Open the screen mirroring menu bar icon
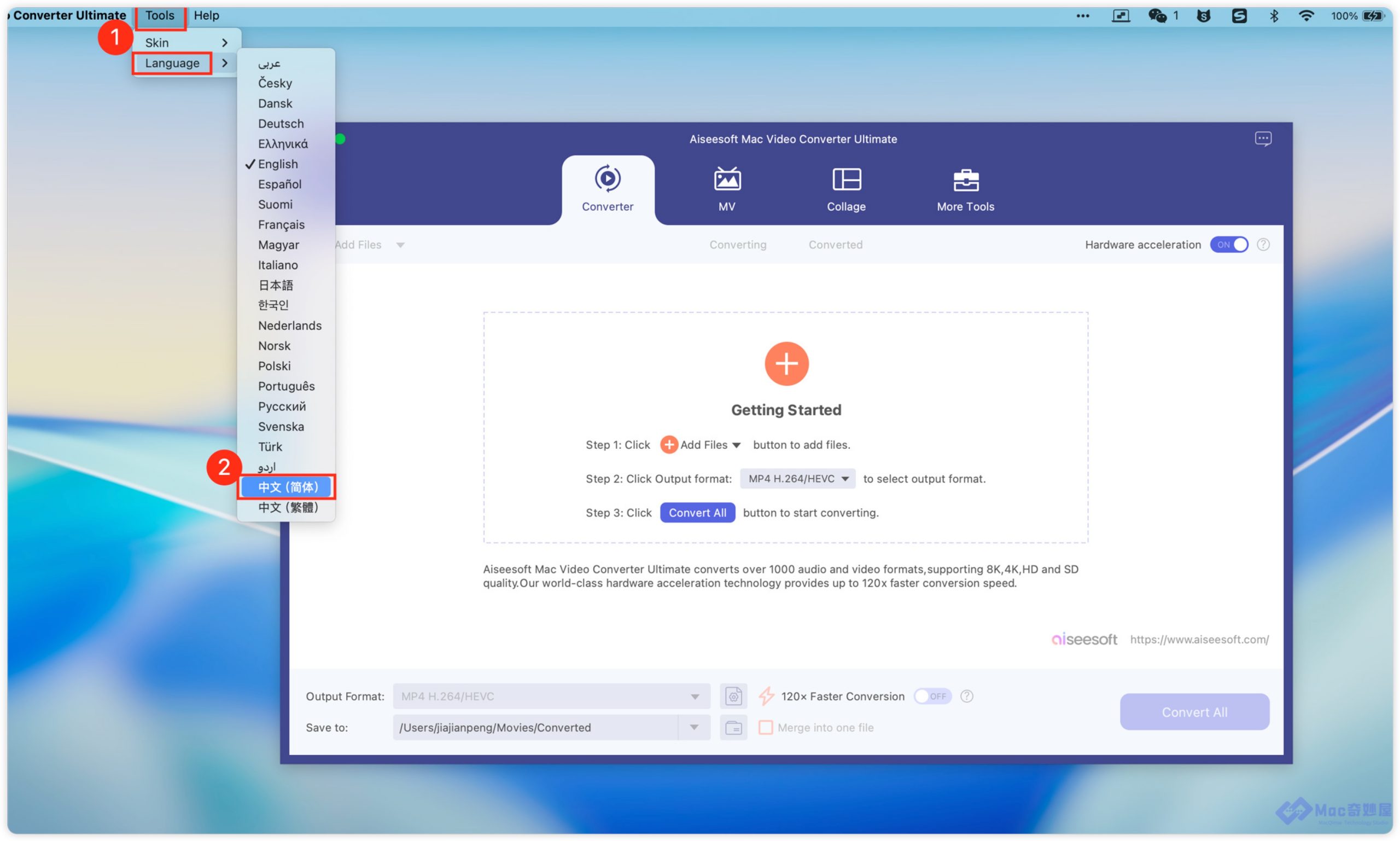1400x841 pixels. pyautogui.click(x=1120, y=15)
